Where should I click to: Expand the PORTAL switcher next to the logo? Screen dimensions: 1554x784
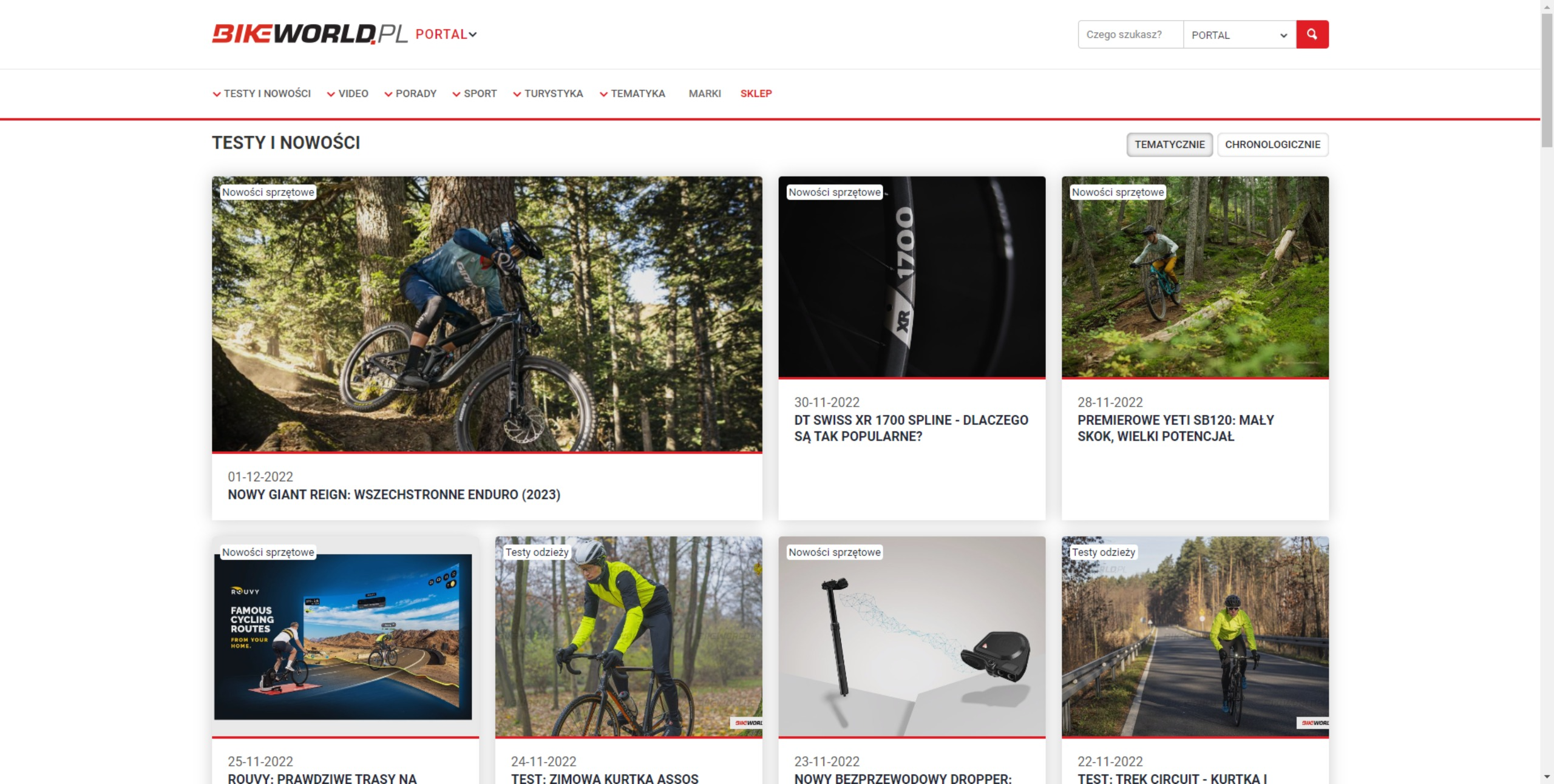click(x=446, y=35)
